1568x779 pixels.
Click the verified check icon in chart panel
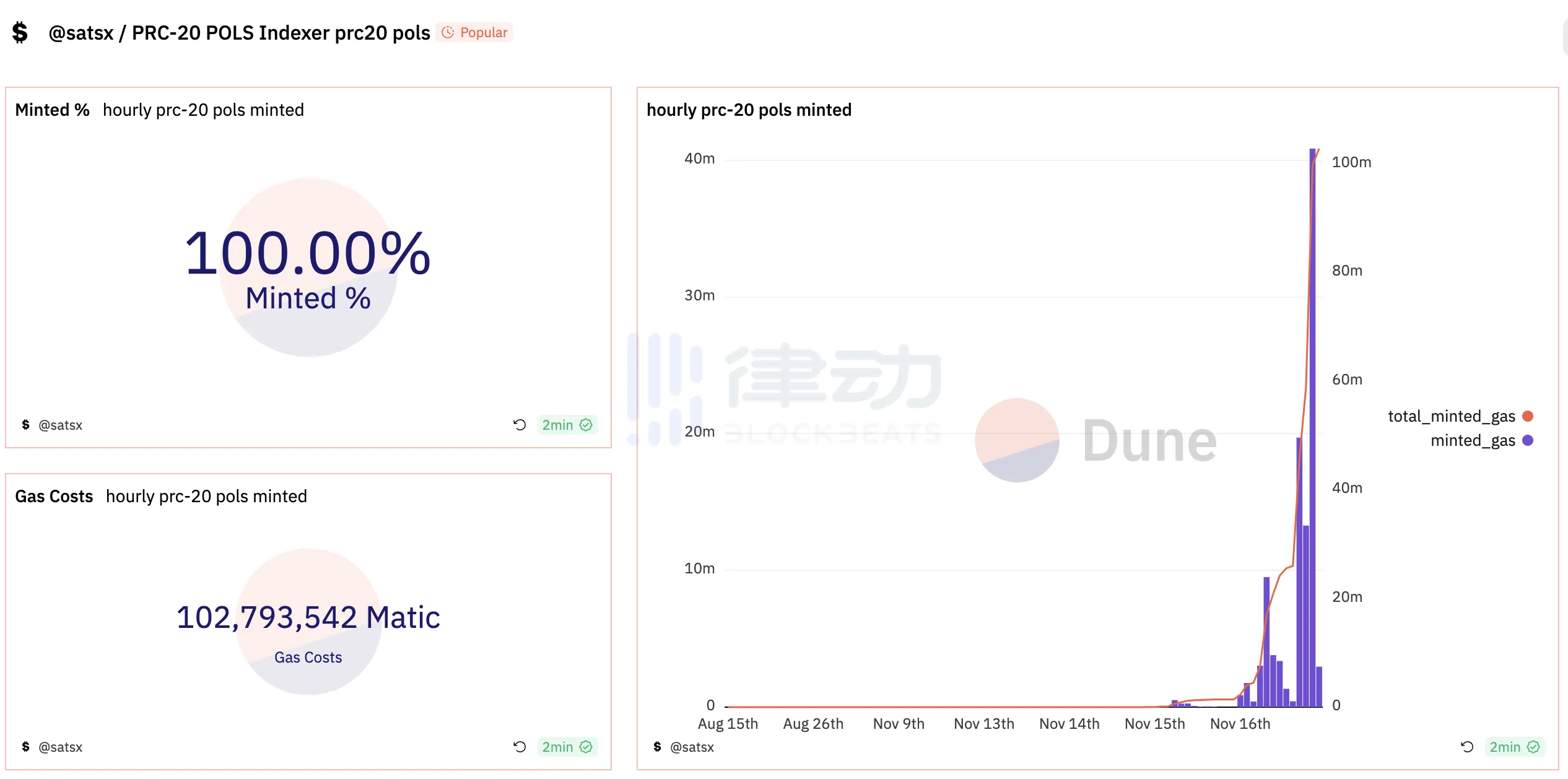tap(1533, 747)
